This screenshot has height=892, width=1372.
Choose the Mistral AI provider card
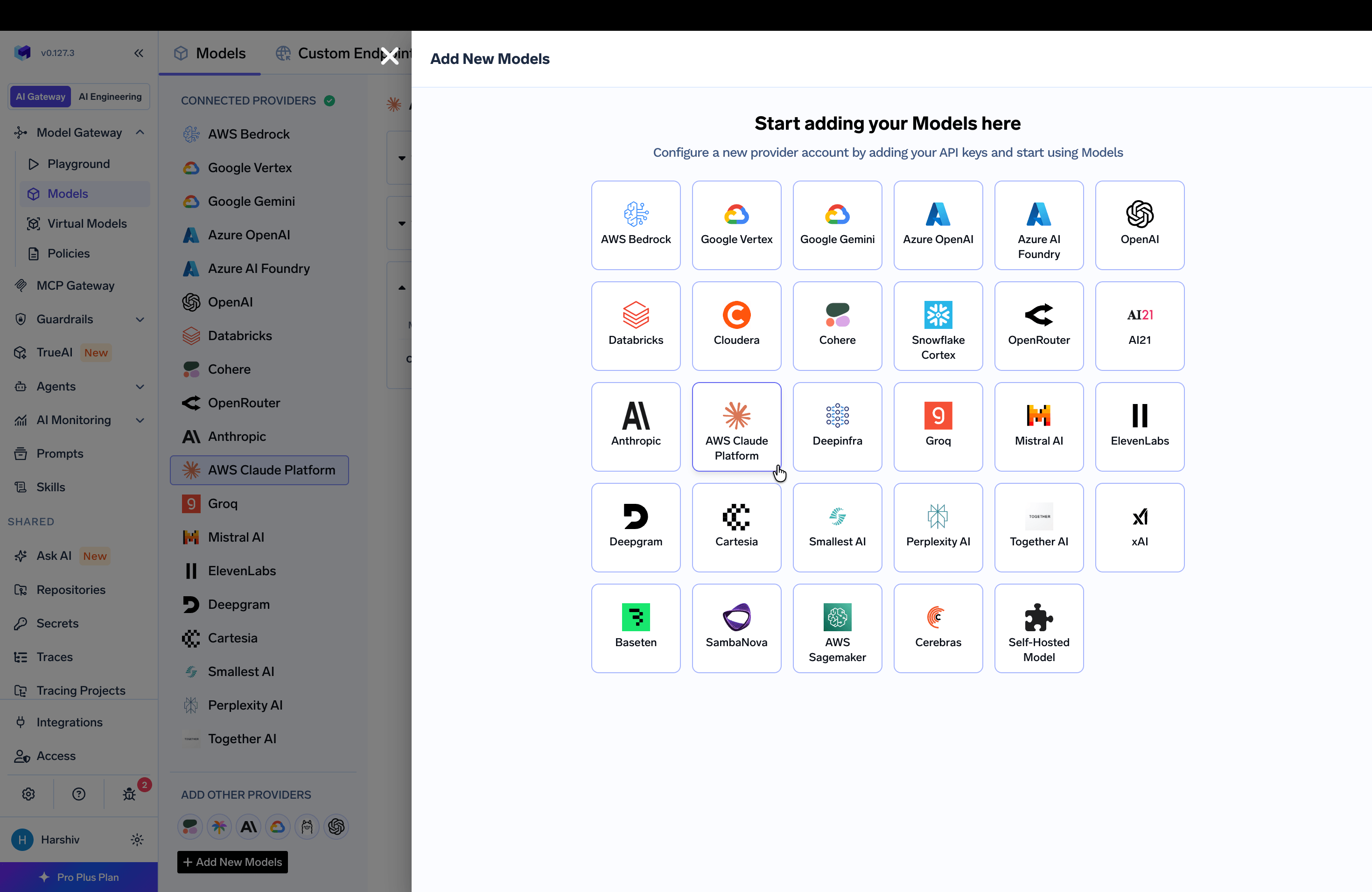pyautogui.click(x=1039, y=427)
